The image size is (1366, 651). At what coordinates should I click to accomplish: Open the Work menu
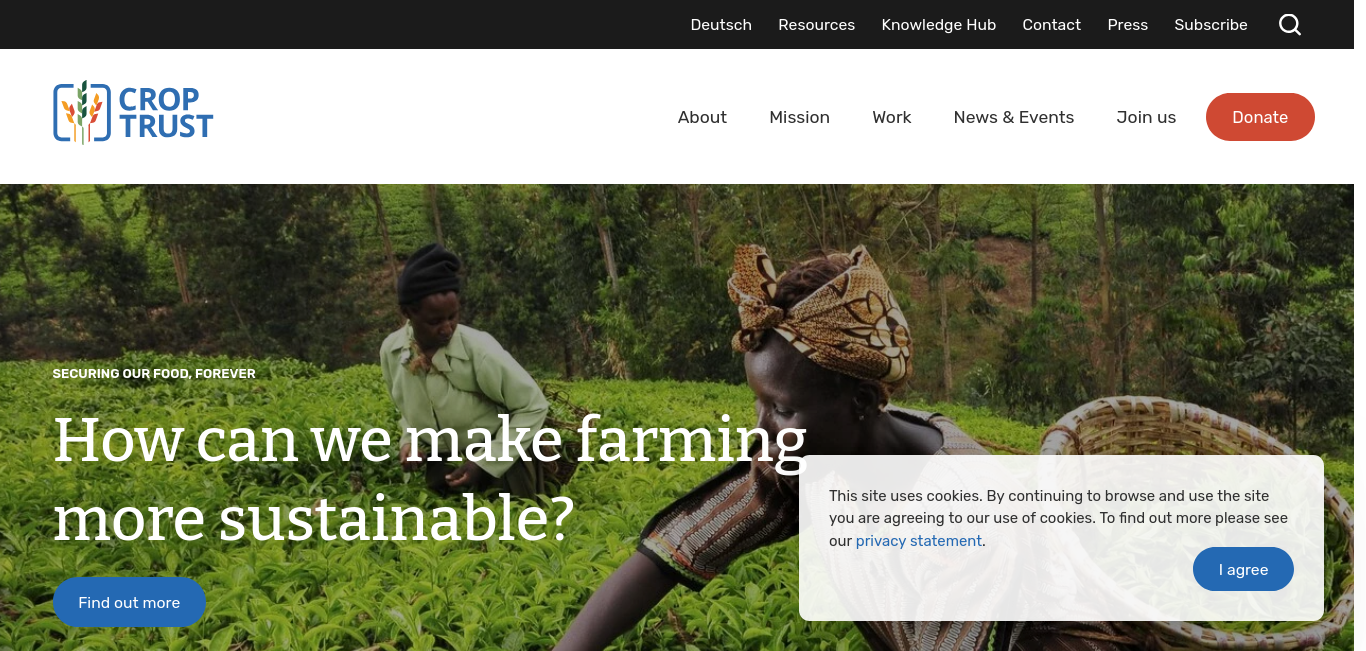coord(891,117)
